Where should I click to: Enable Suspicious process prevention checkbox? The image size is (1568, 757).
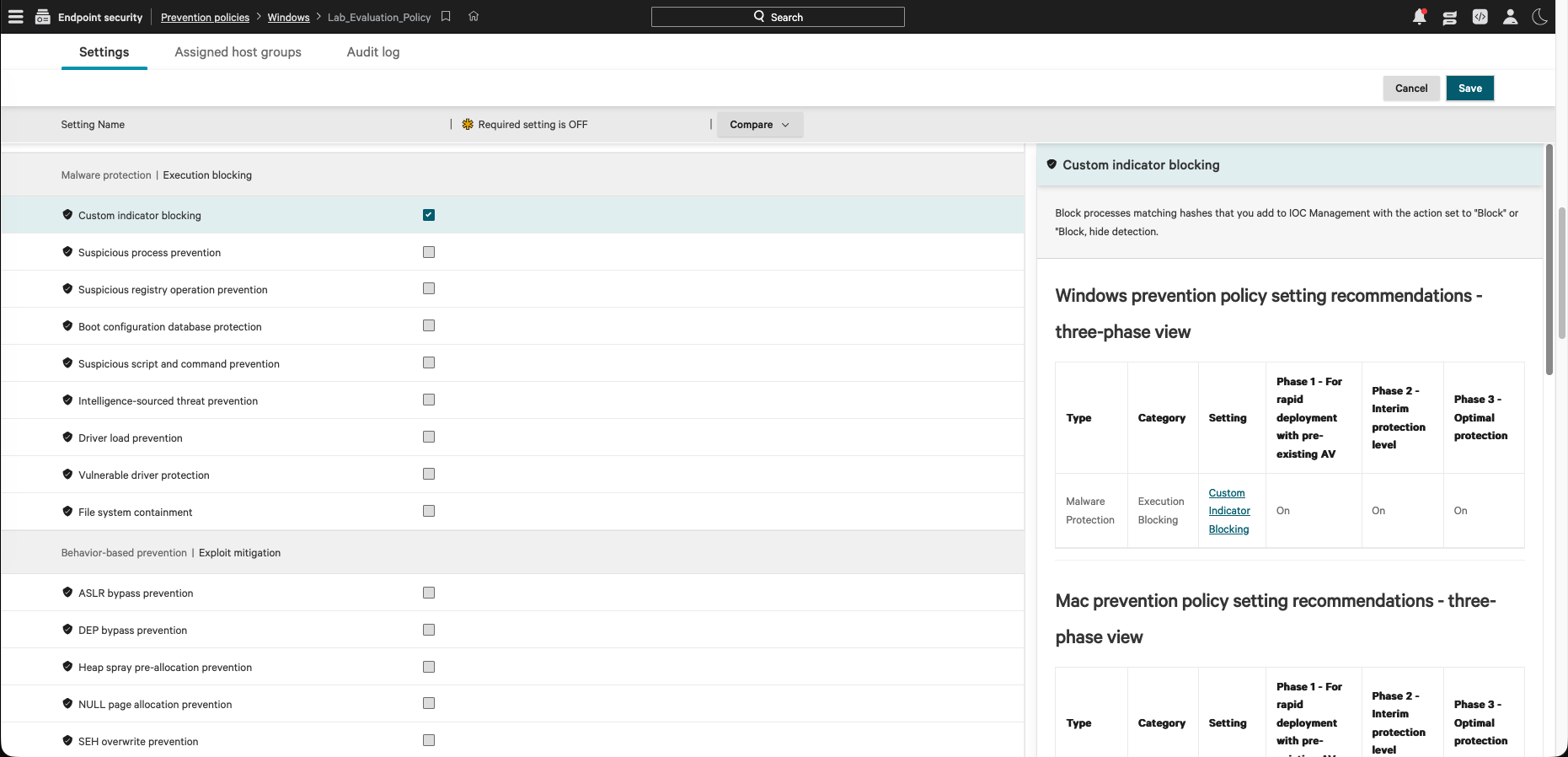(429, 252)
